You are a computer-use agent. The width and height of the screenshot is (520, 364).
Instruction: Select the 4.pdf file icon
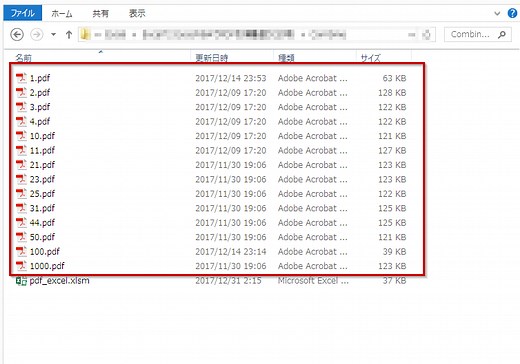[x=21, y=121]
